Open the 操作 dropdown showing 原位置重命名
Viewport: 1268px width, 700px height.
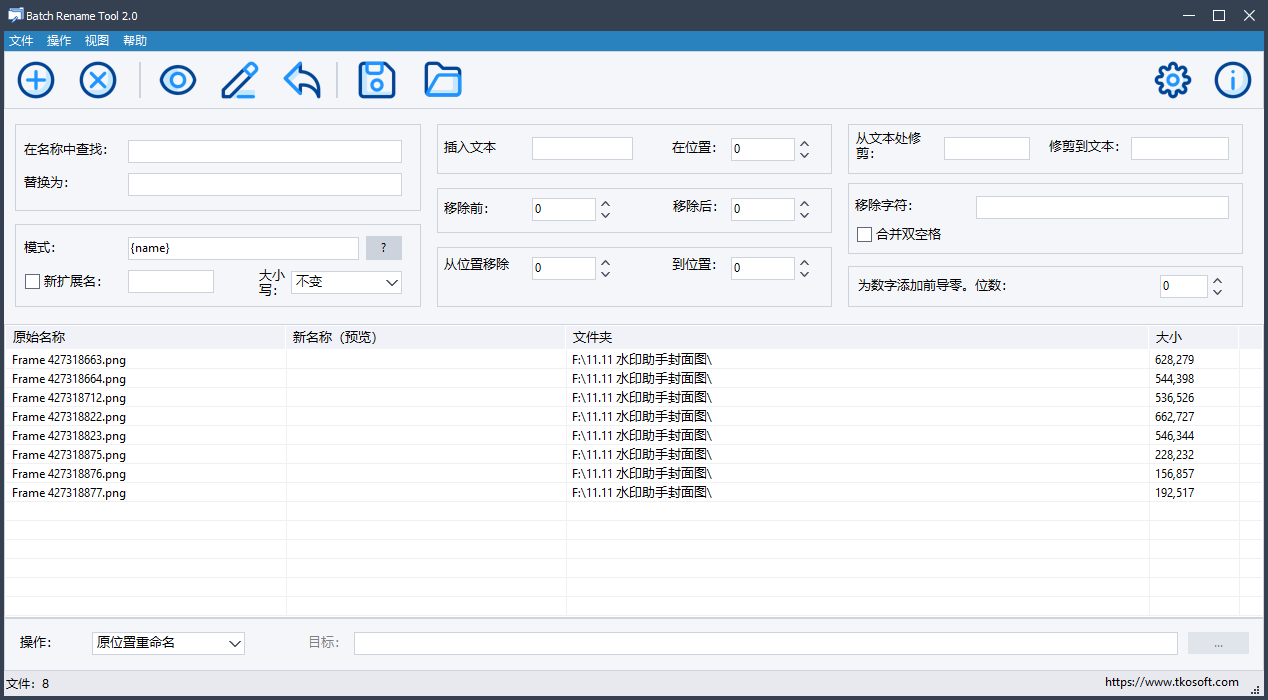click(x=168, y=643)
